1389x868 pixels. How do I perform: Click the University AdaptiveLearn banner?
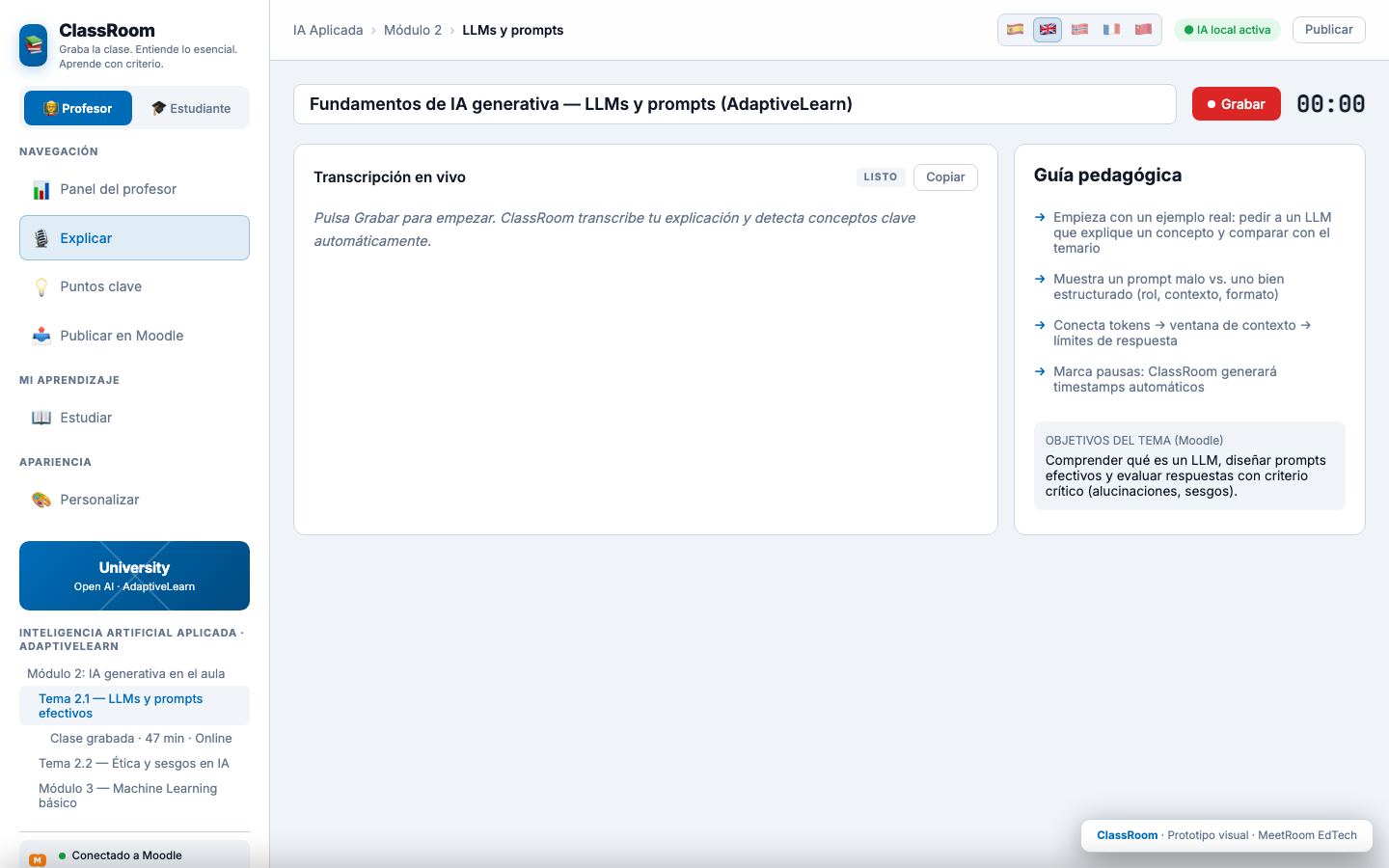click(134, 576)
